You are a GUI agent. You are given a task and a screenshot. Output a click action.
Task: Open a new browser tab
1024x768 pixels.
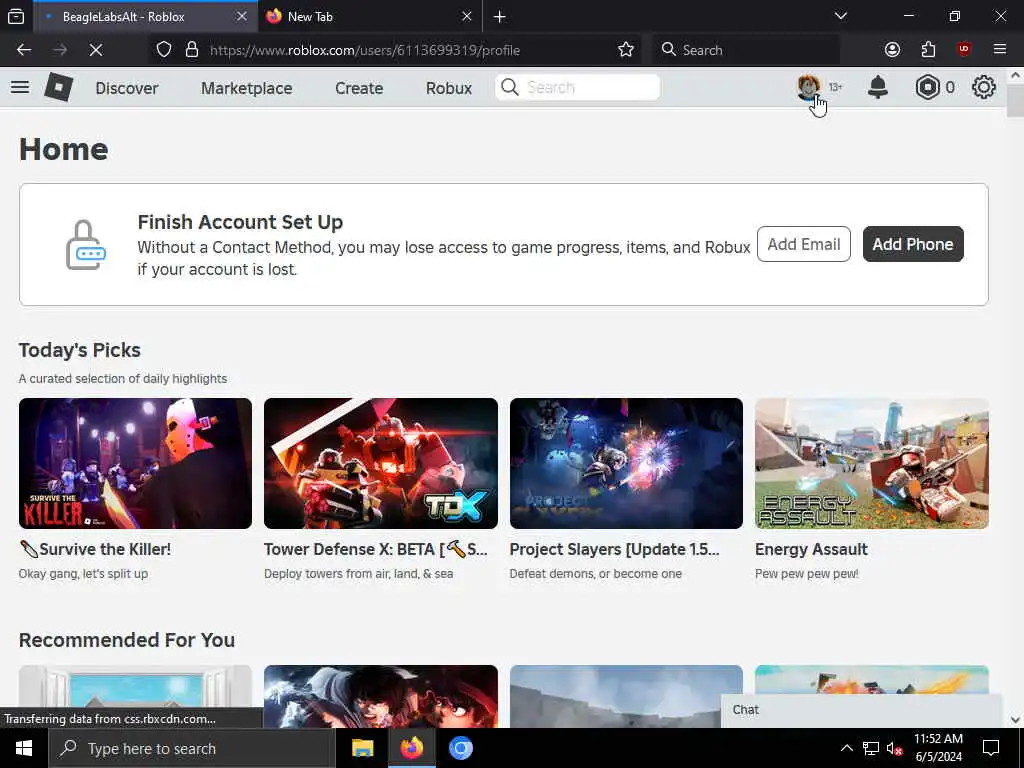[x=500, y=16]
